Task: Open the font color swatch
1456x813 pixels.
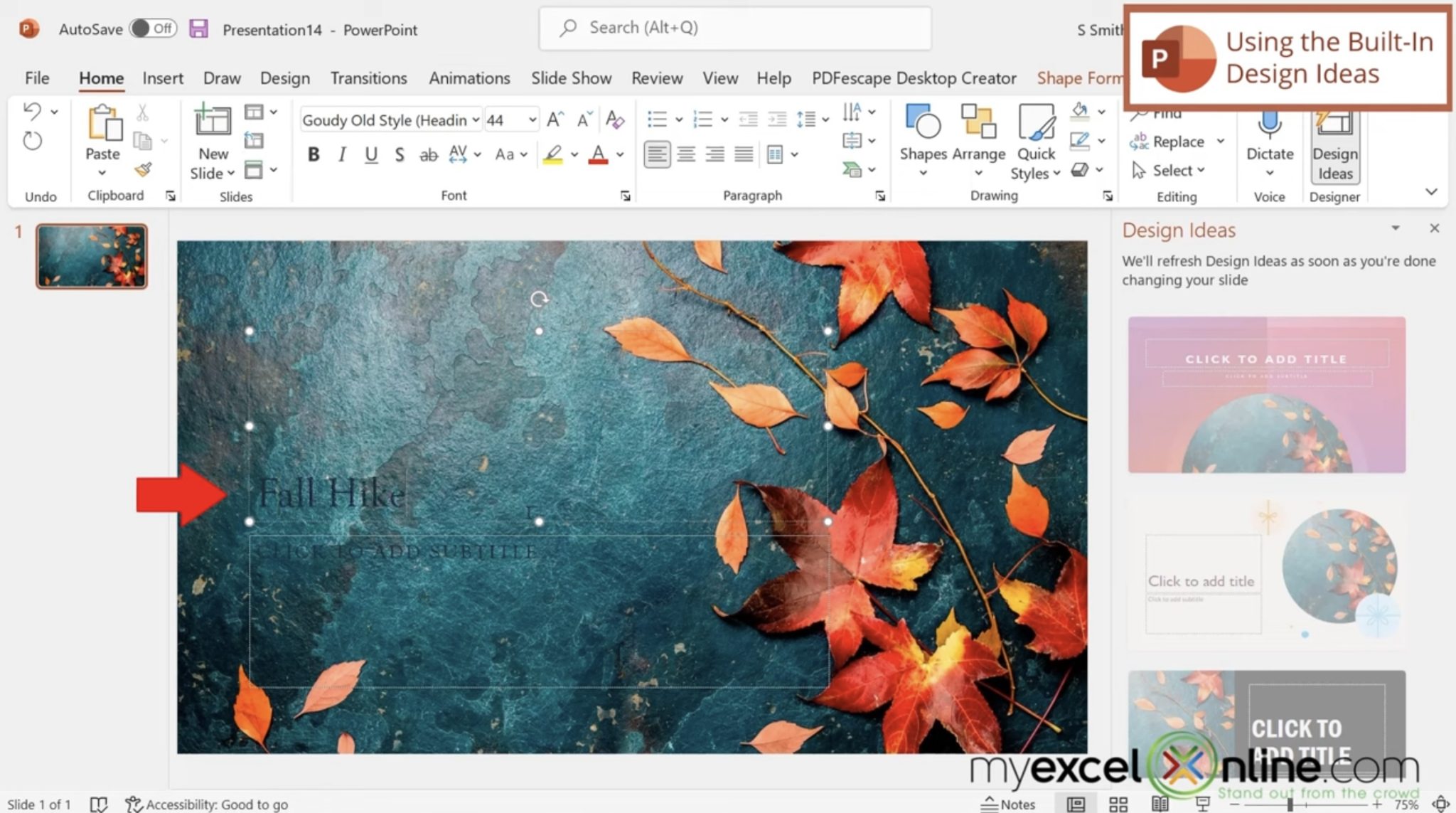Action: pos(599,154)
